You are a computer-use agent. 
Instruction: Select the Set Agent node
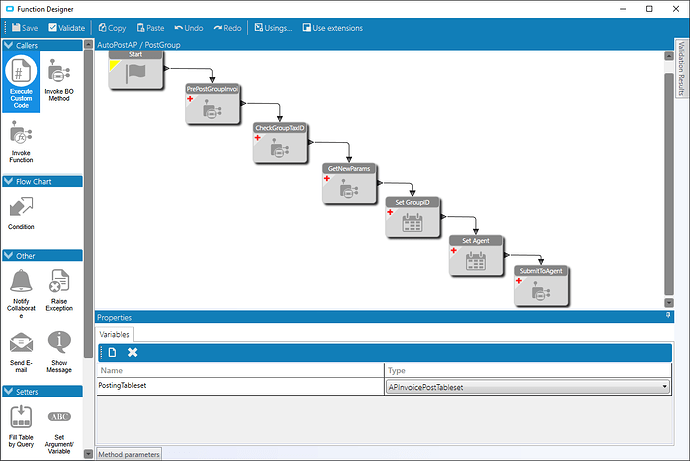(476, 256)
